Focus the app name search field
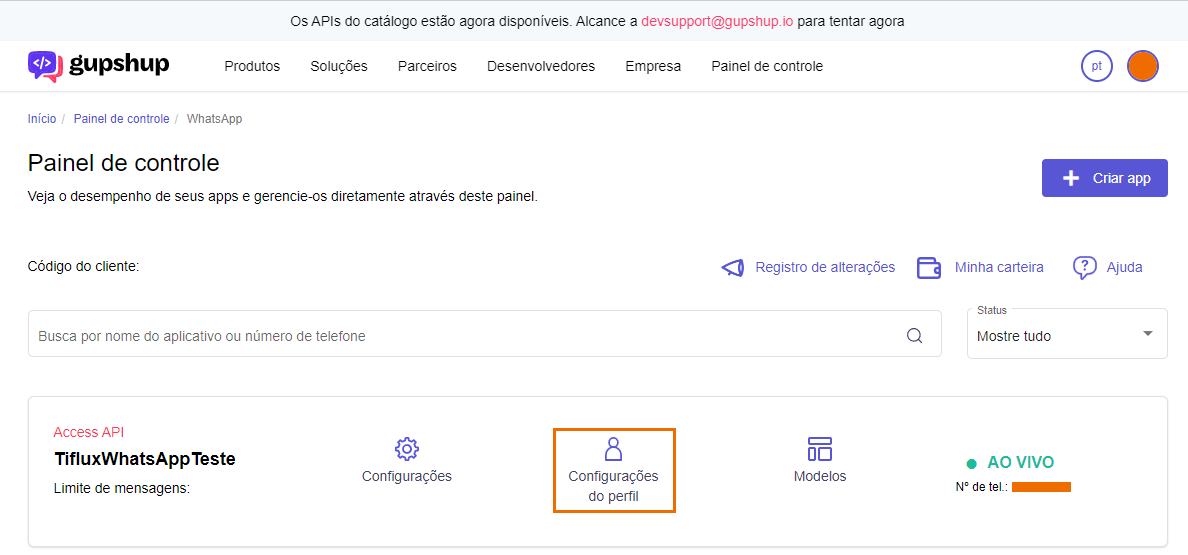 tap(485, 333)
